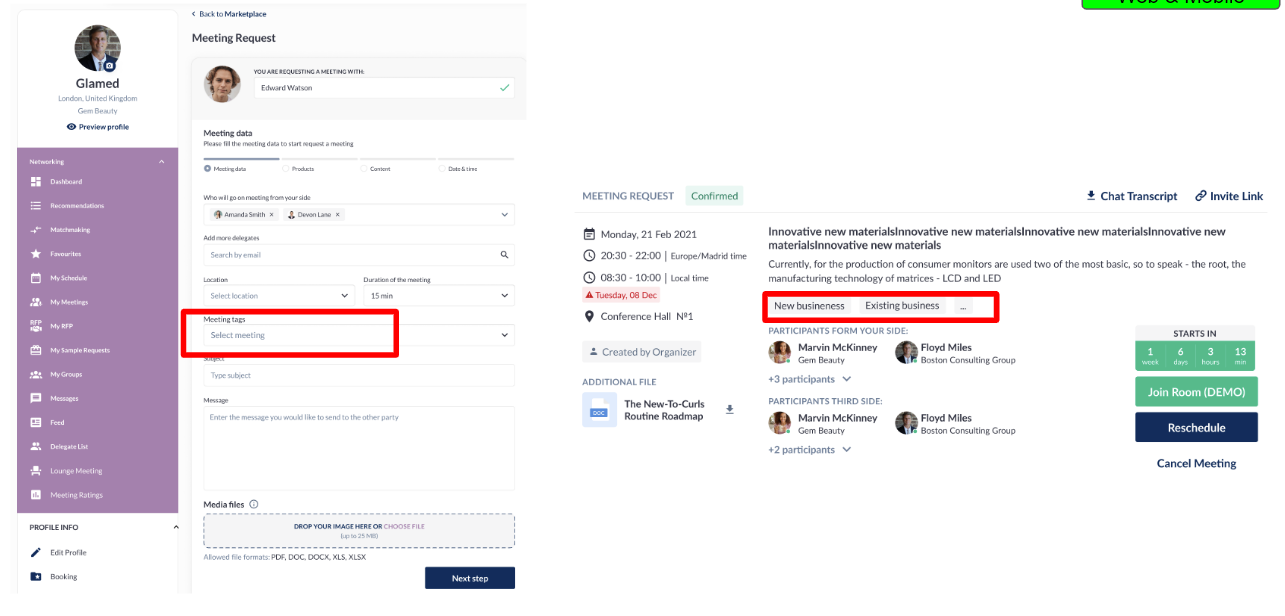Click the camera icon on profile photo
Image resolution: width=1285 pixels, height=616 pixels.
110,65
